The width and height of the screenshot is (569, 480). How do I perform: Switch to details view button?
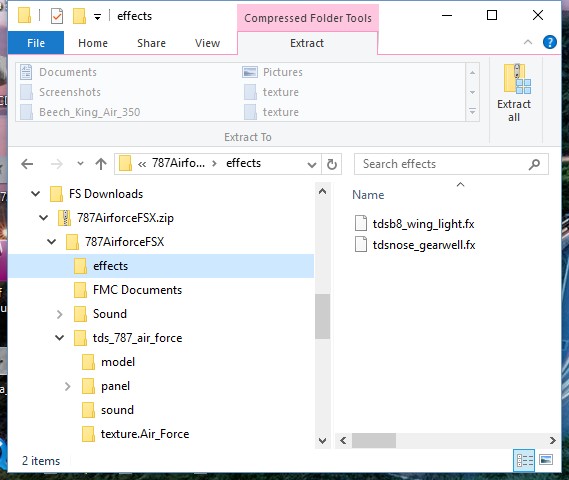pos(525,460)
